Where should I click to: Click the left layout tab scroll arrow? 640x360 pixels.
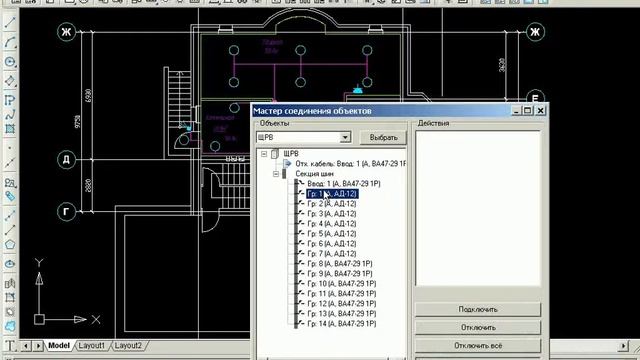click(26, 346)
